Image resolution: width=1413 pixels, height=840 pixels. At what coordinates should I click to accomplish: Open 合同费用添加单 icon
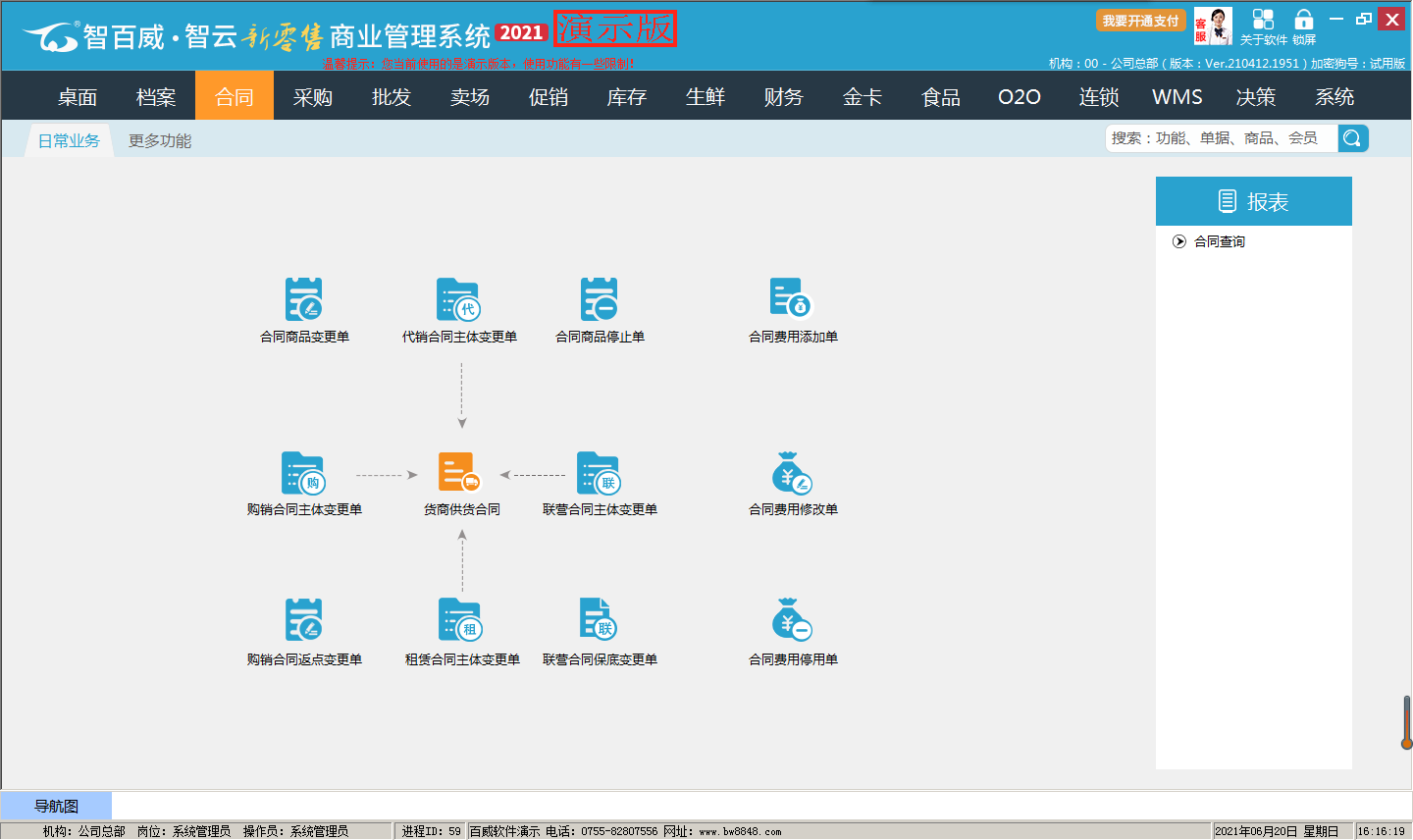pos(792,299)
